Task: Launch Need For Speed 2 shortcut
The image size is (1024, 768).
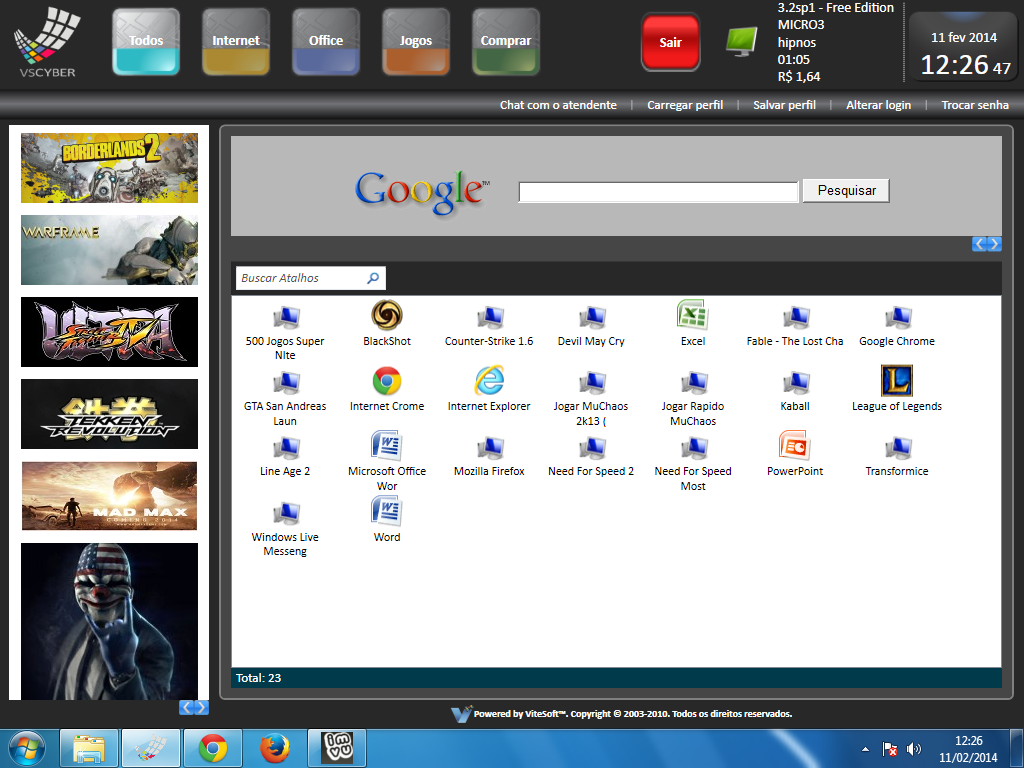Action: pyautogui.click(x=591, y=456)
